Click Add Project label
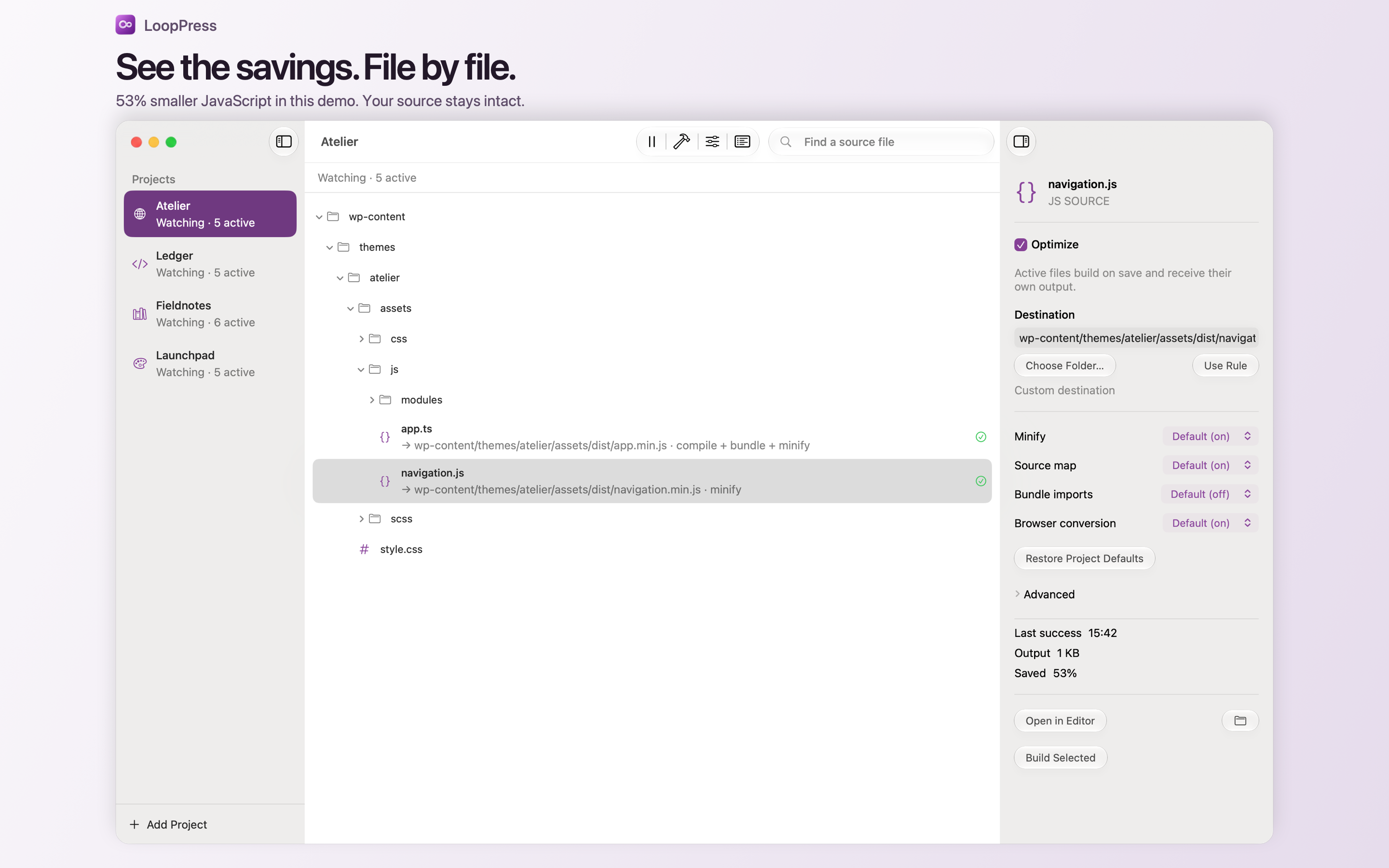This screenshot has width=1389, height=868. pyautogui.click(x=177, y=825)
